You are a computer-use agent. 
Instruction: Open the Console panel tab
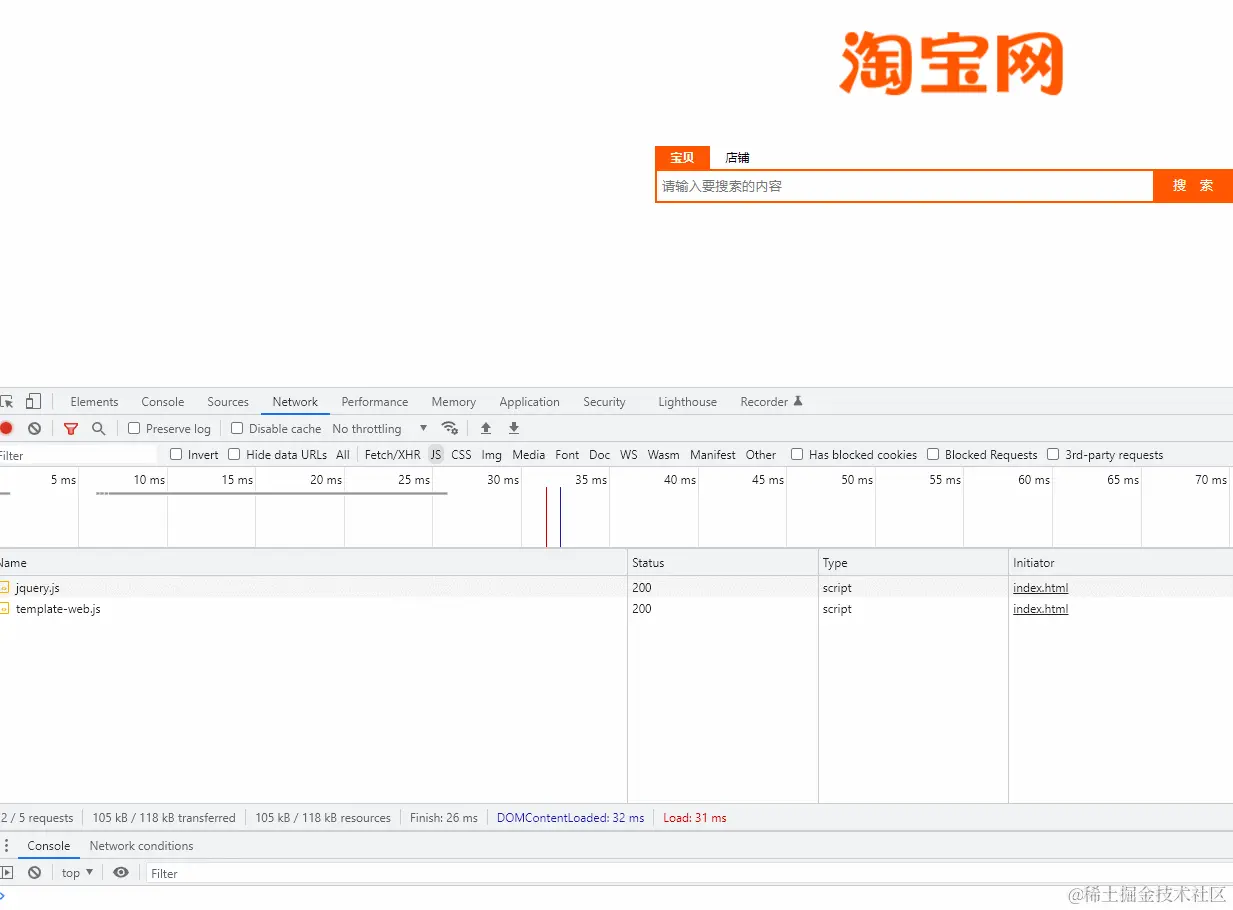pyautogui.click(x=162, y=402)
